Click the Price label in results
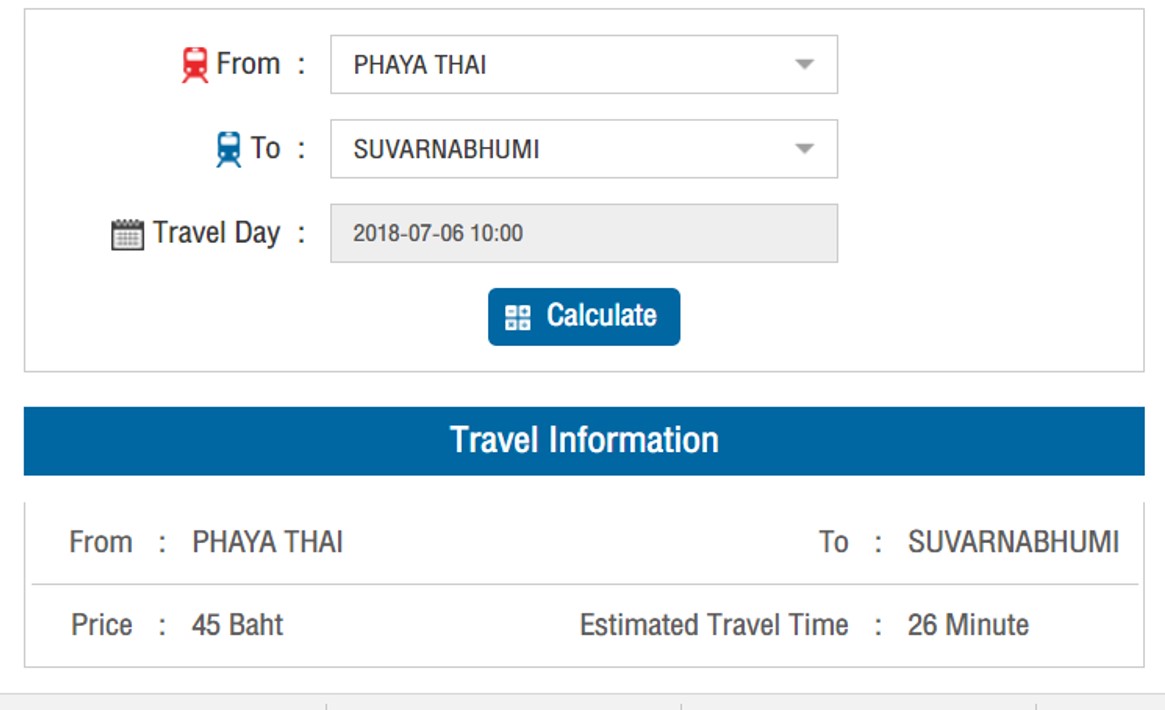Viewport: 1165px width, 710px height. (x=102, y=625)
